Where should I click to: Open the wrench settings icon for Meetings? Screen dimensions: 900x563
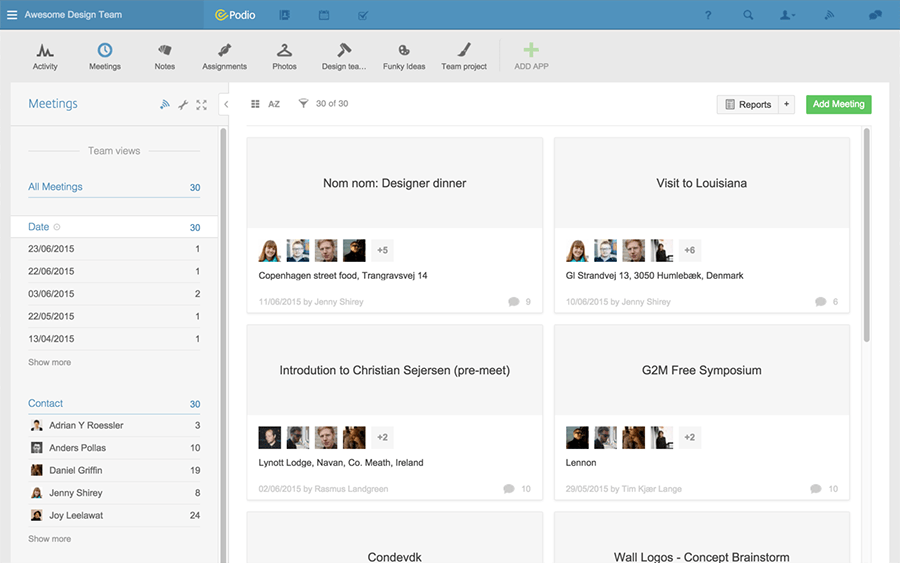coord(183,104)
